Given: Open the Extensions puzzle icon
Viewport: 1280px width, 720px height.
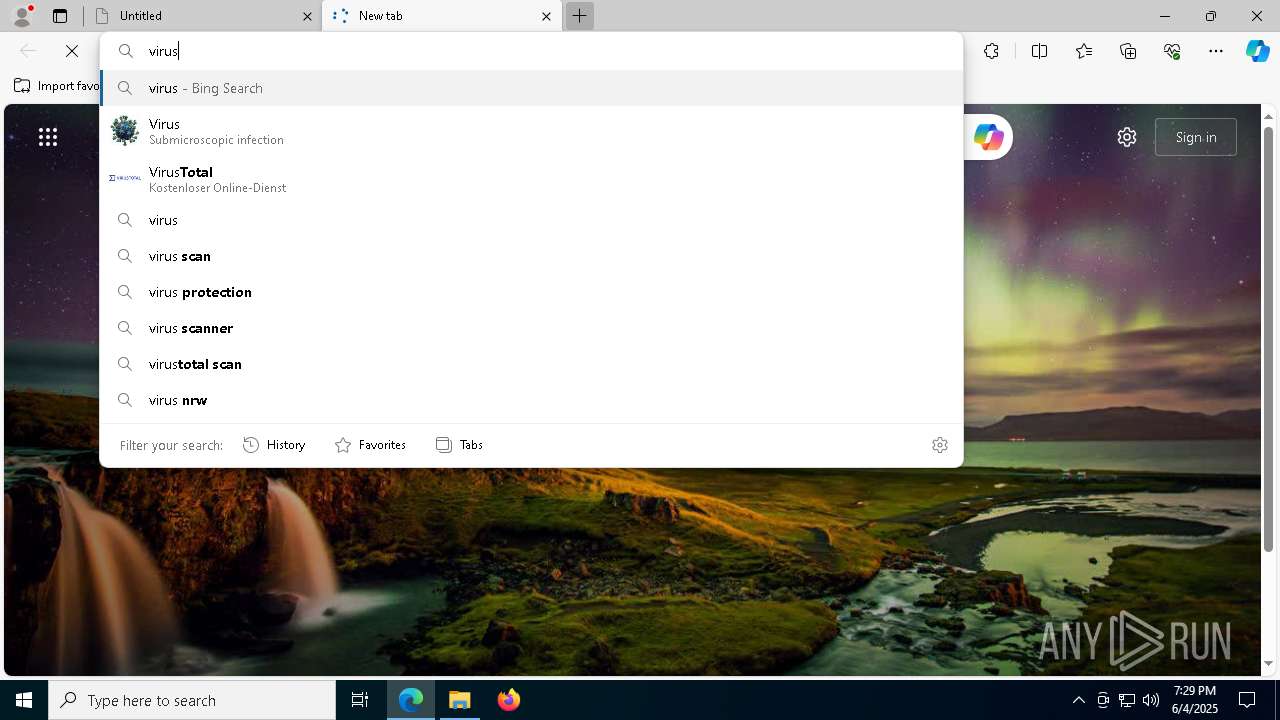Looking at the screenshot, I should point(991,51).
